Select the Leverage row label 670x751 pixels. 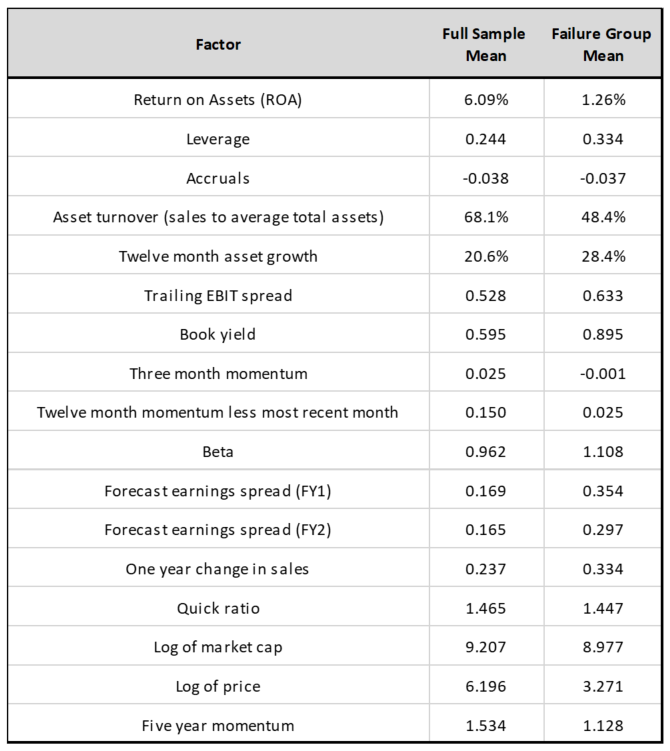(x=218, y=138)
